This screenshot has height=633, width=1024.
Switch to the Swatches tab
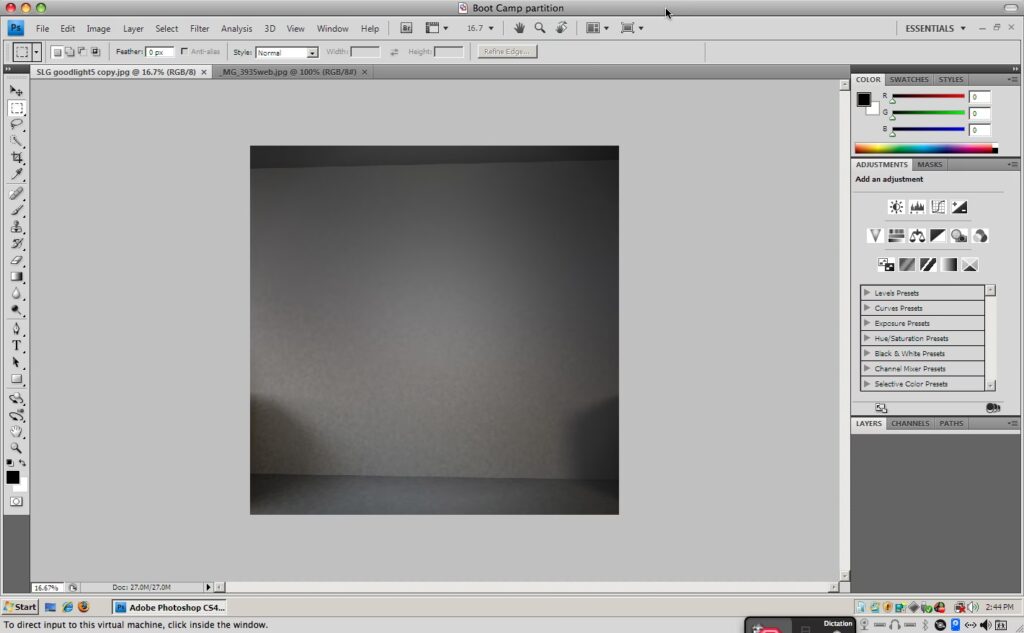(x=909, y=79)
